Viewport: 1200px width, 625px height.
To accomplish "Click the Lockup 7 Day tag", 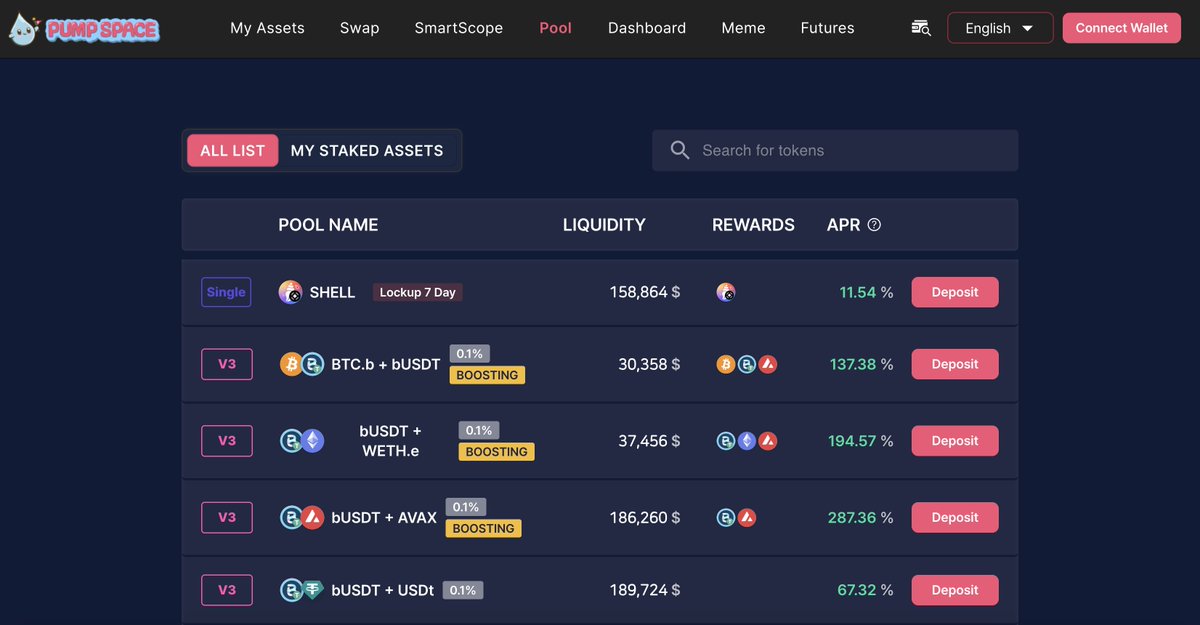I will pos(418,293).
